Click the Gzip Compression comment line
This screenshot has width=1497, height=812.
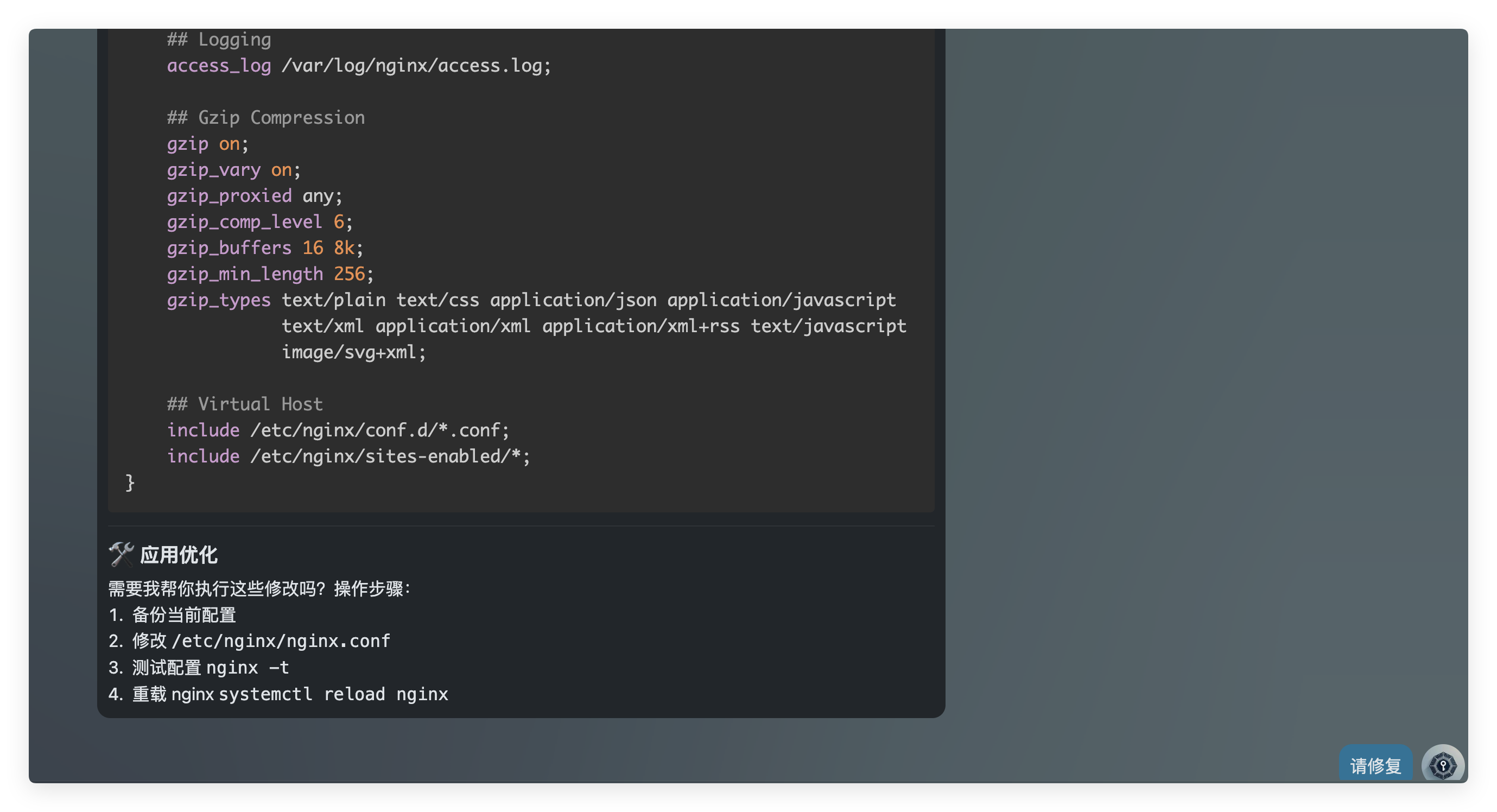click(x=265, y=117)
